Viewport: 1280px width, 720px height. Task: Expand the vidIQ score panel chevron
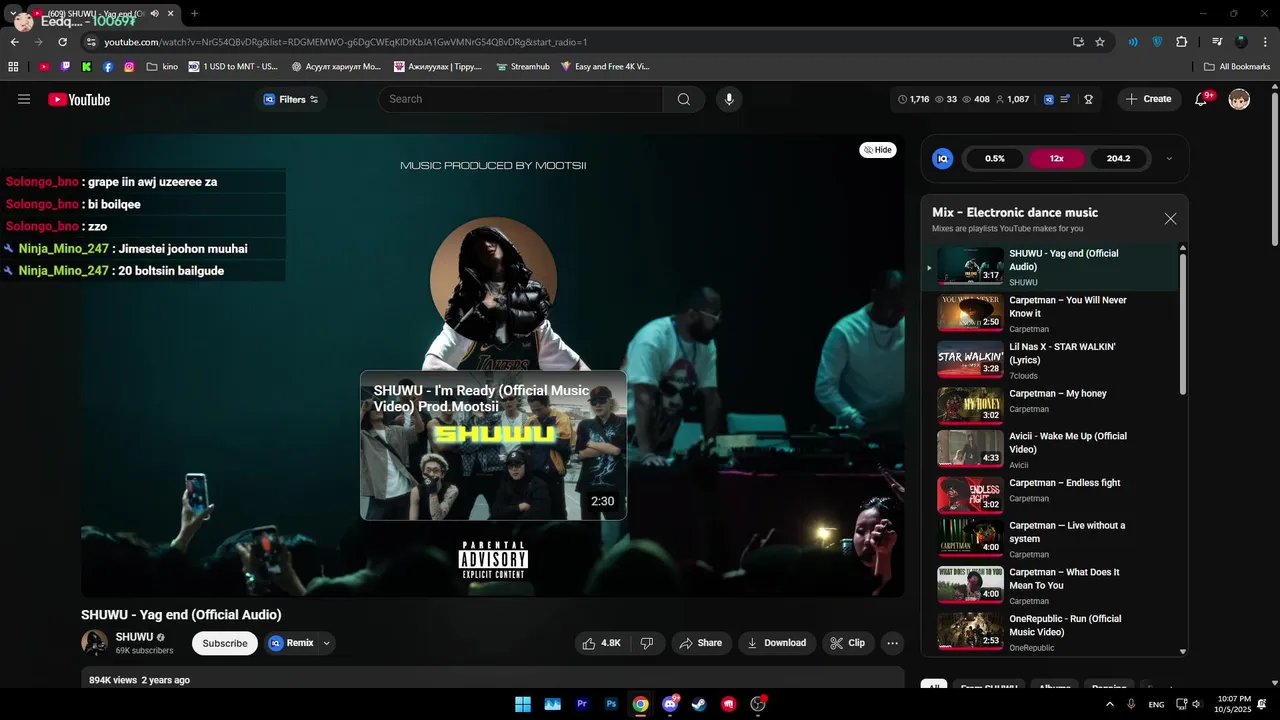click(x=1169, y=158)
